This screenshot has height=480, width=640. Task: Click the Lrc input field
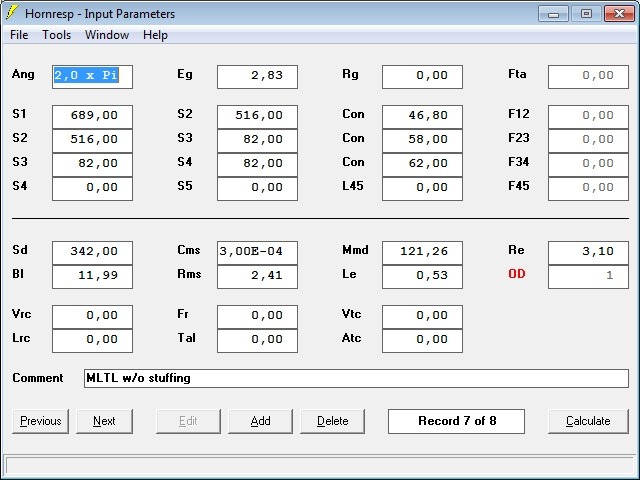click(92, 341)
